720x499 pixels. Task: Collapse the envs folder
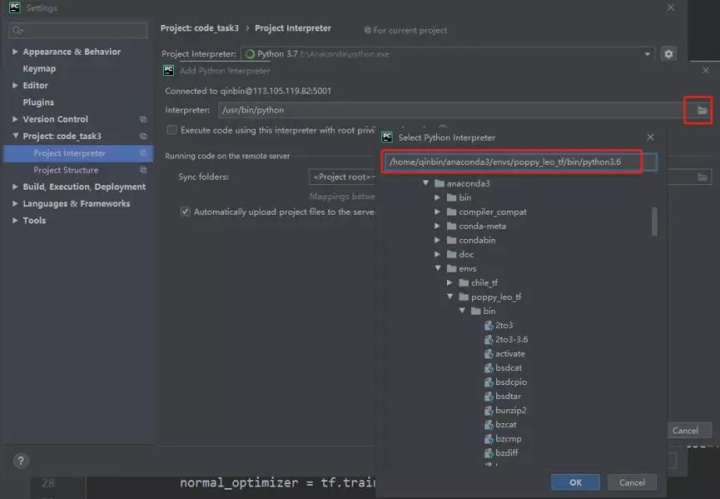[x=438, y=268]
